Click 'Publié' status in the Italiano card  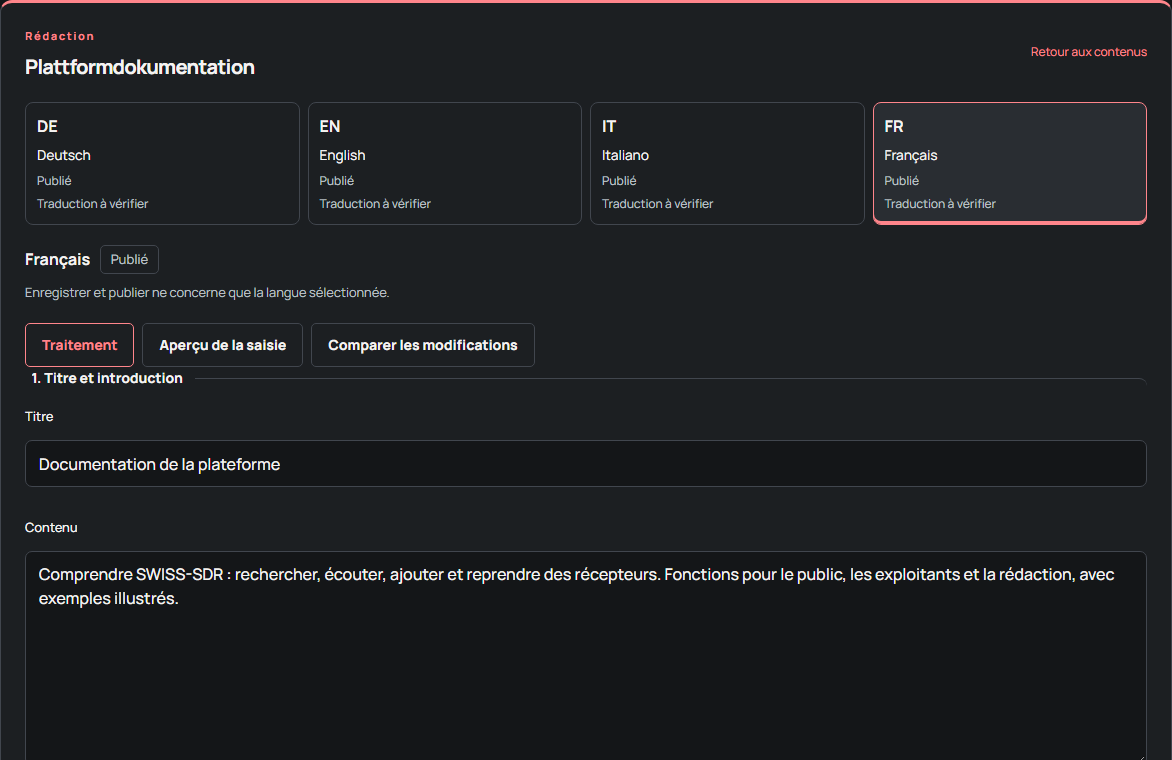619,180
